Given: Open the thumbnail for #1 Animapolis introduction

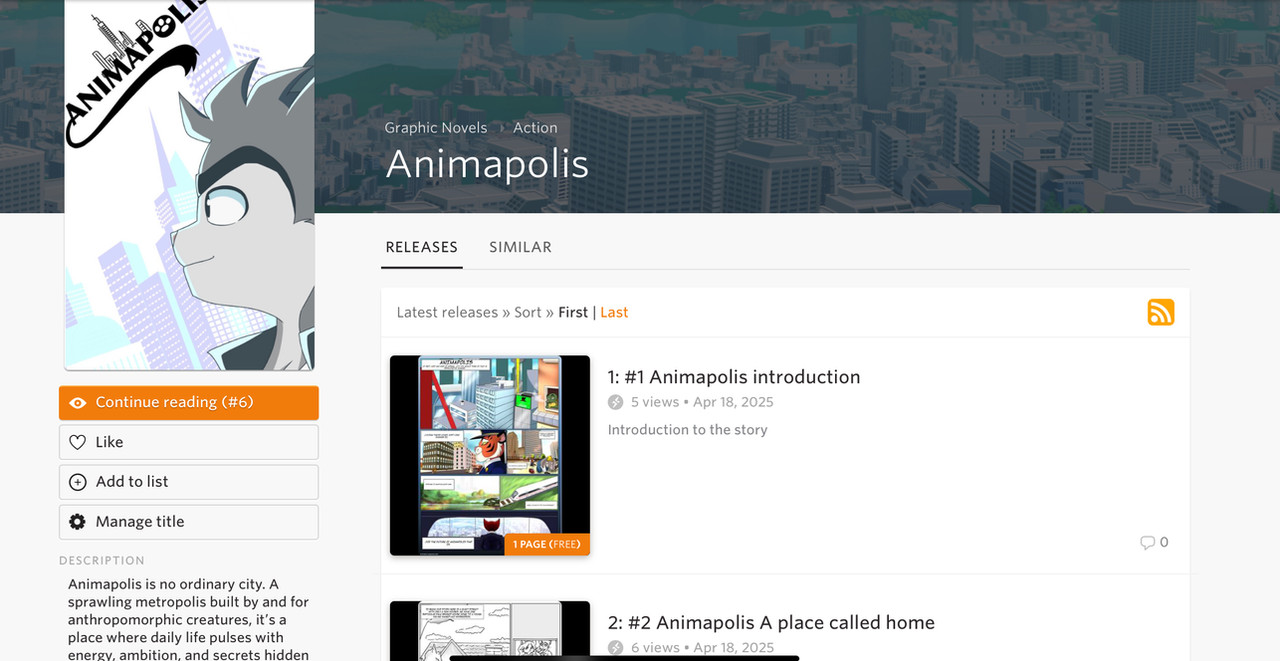Looking at the screenshot, I should tap(490, 455).
